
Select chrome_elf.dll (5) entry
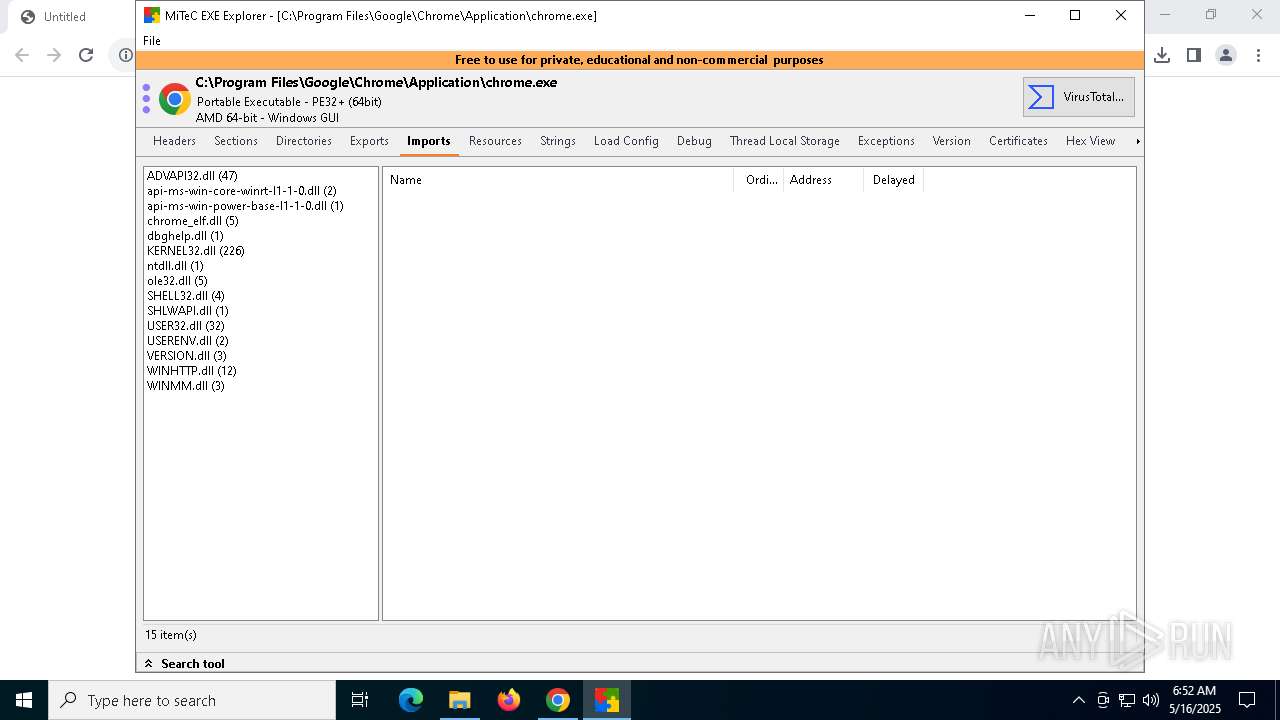pyautogui.click(x=192, y=221)
